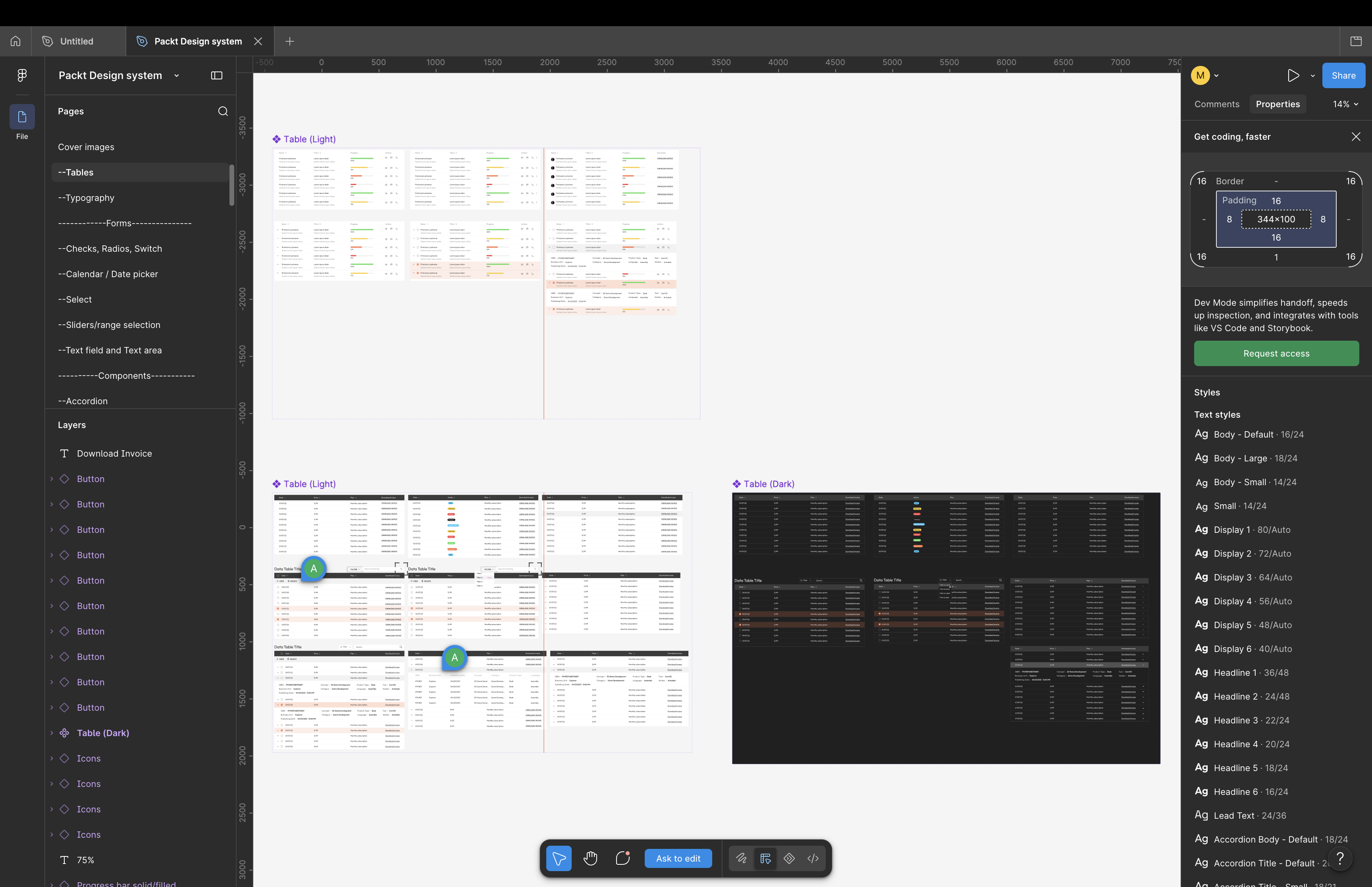This screenshot has height=887, width=1372.
Task: Select the Move arrow tool
Action: coord(559,858)
